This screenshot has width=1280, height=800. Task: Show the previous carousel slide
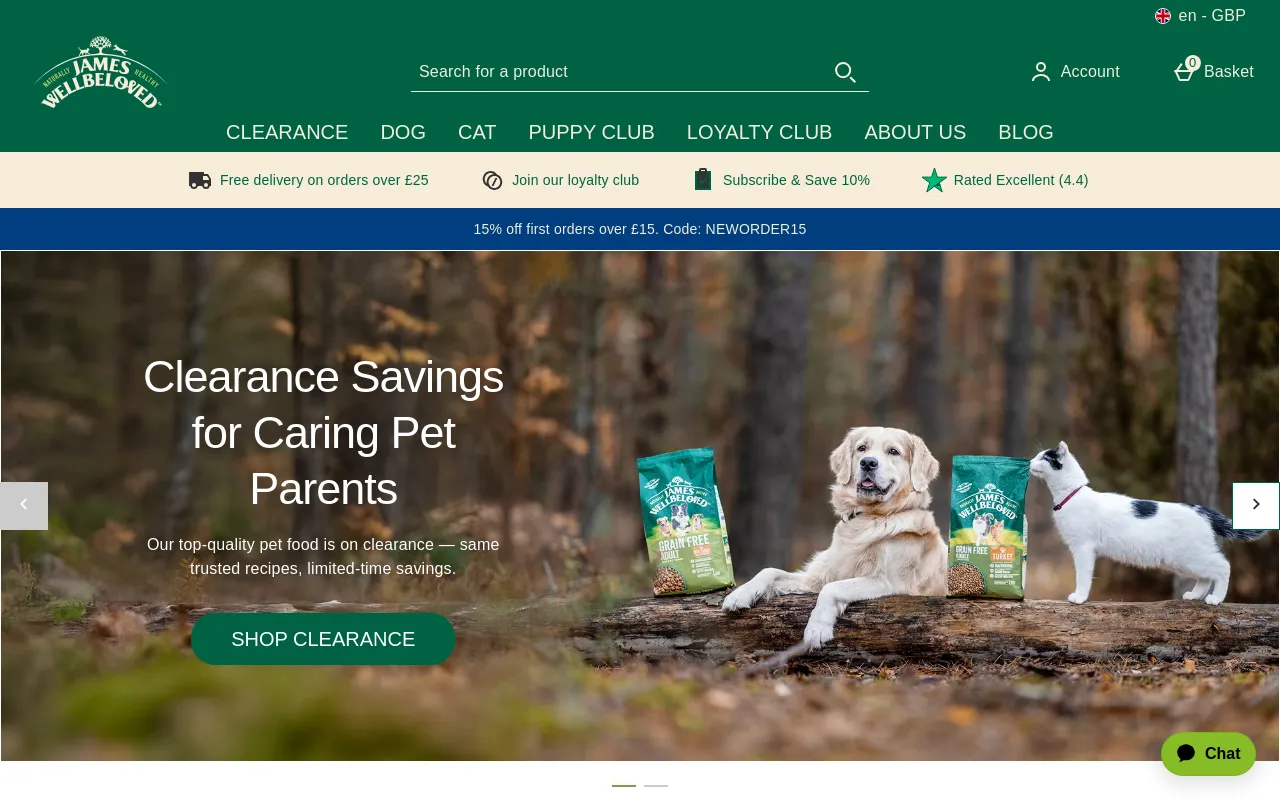24,505
